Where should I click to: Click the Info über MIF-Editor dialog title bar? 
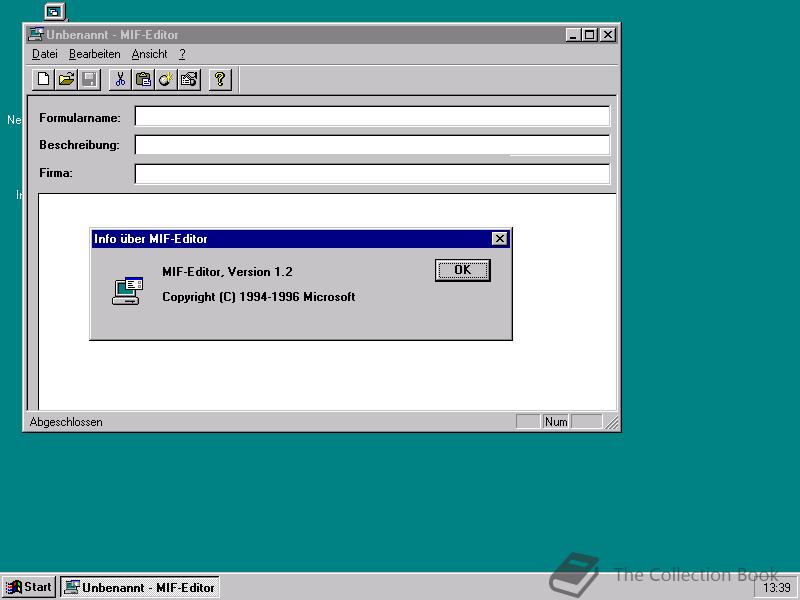pyautogui.click(x=301, y=239)
